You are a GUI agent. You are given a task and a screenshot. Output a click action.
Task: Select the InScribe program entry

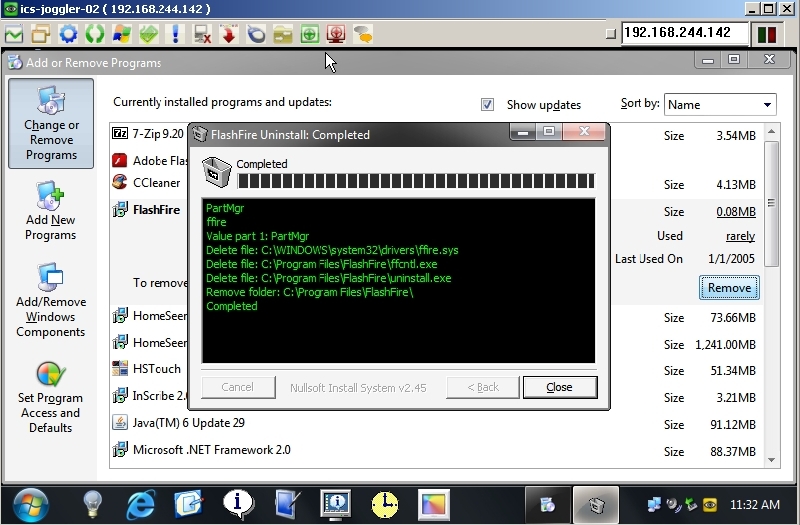(150, 395)
